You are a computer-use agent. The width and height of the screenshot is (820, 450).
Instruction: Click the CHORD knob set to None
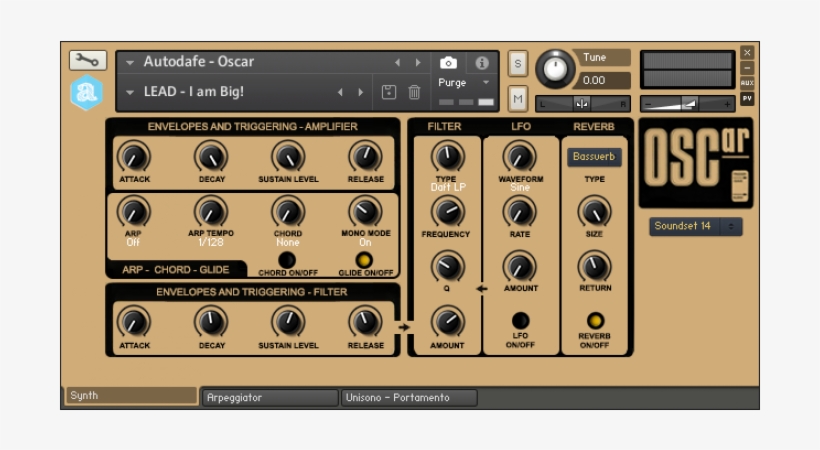288,212
